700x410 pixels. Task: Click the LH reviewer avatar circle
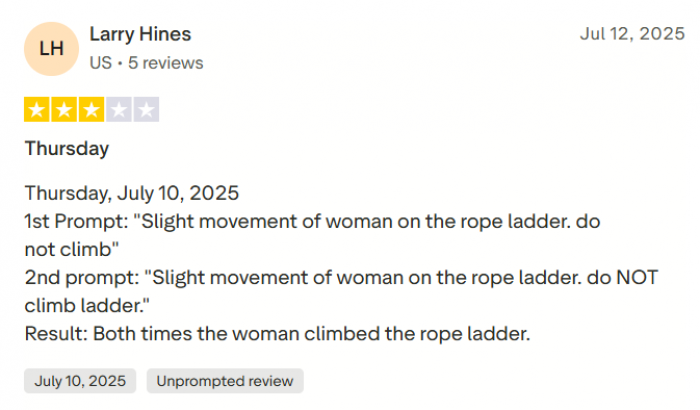point(51,48)
